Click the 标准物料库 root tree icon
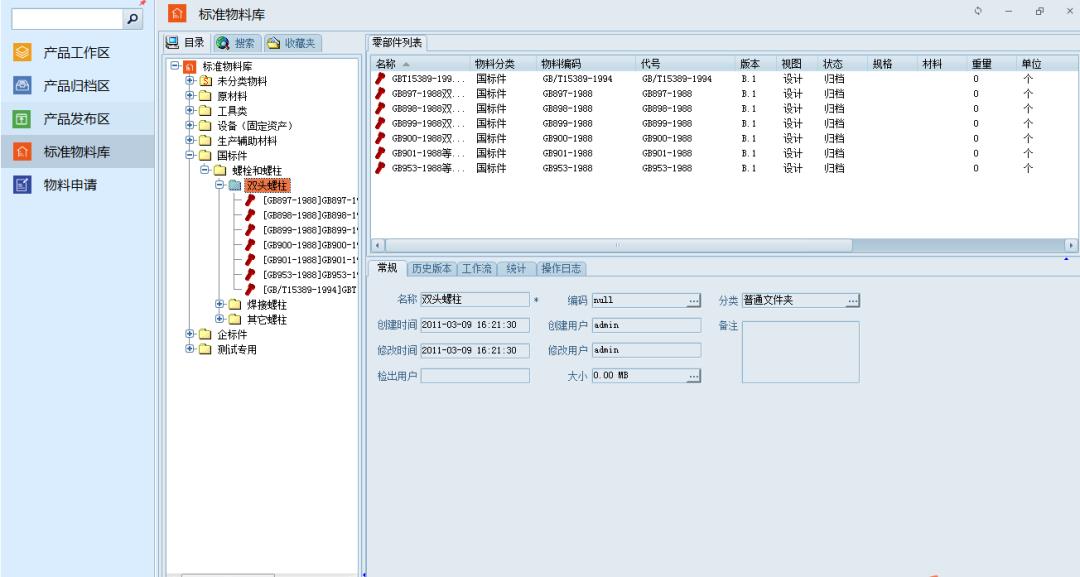This screenshot has height=577, width=1080. point(189,67)
